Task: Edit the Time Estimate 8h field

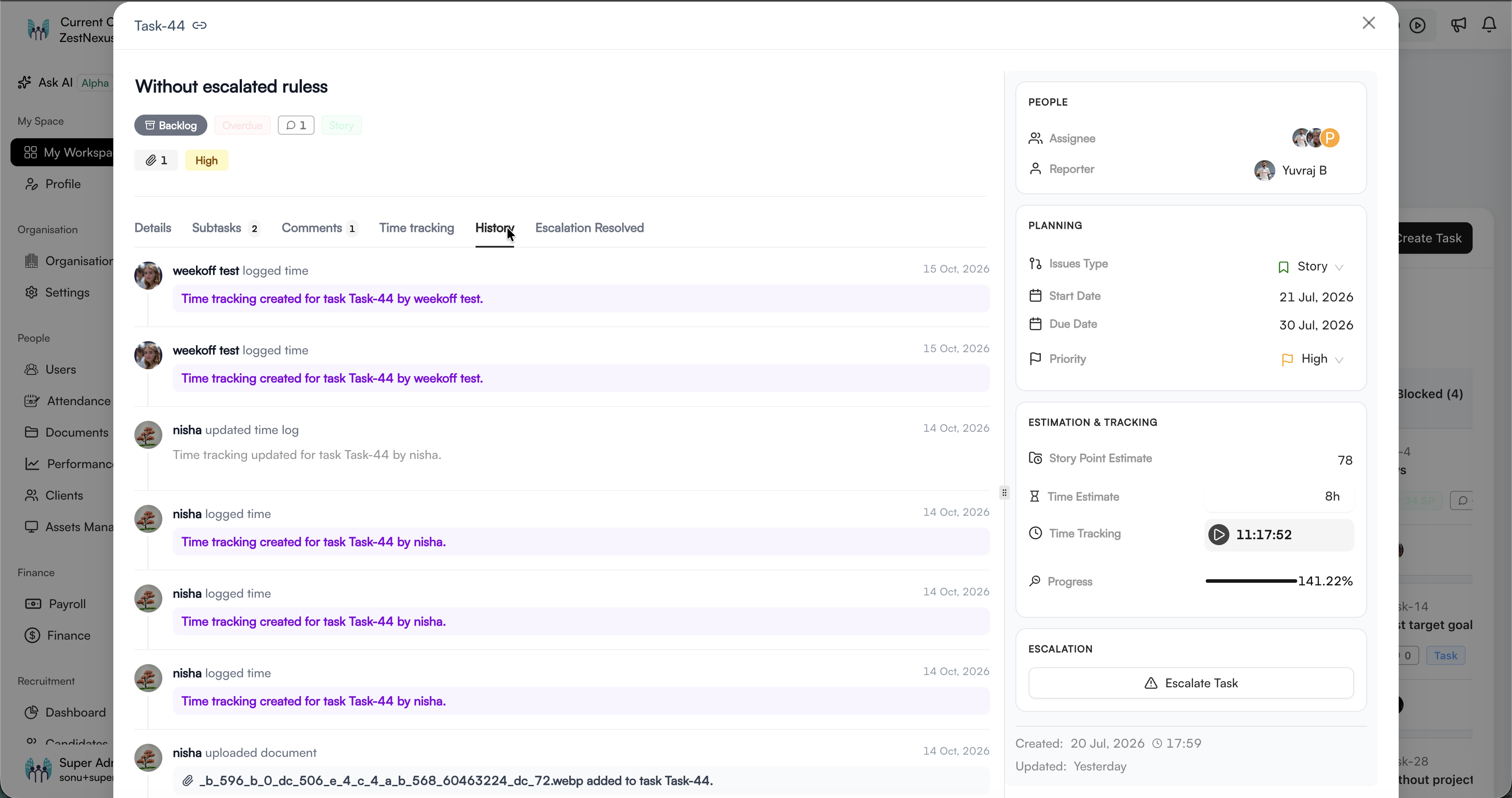Action: click(x=1280, y=497)
